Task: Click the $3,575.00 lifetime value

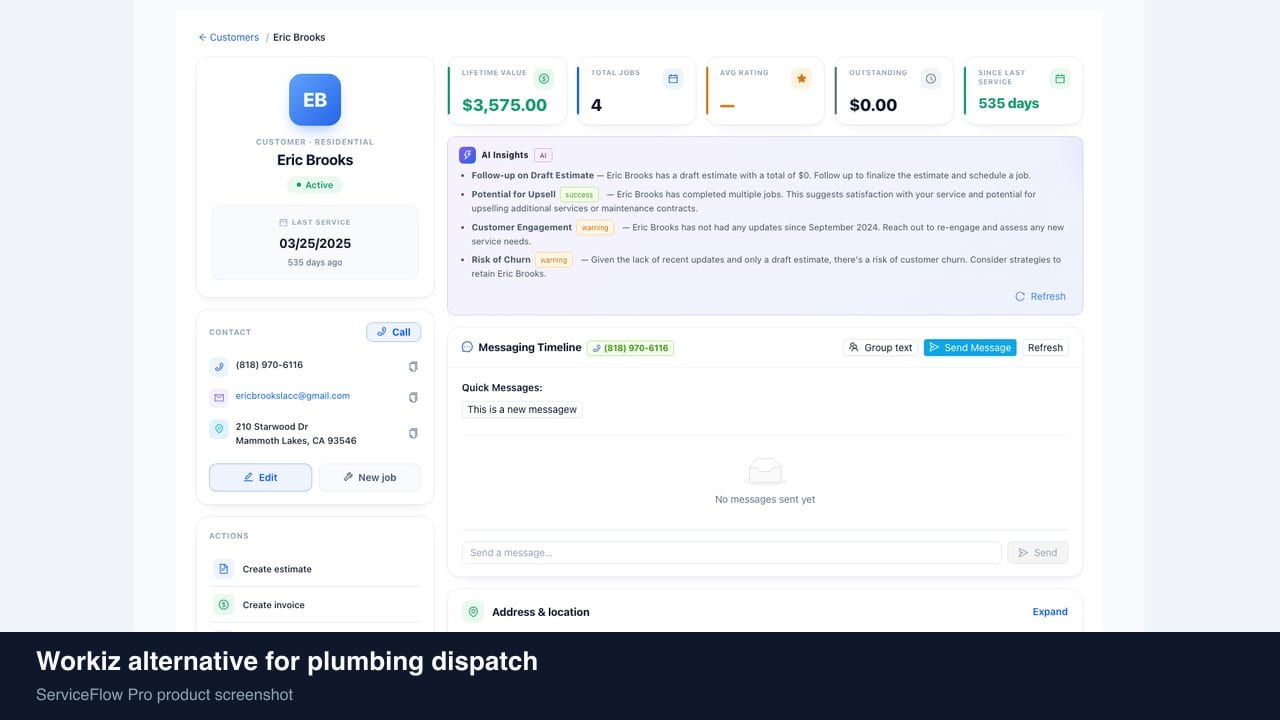Action: pyautogui.click(x=504, y=105)
